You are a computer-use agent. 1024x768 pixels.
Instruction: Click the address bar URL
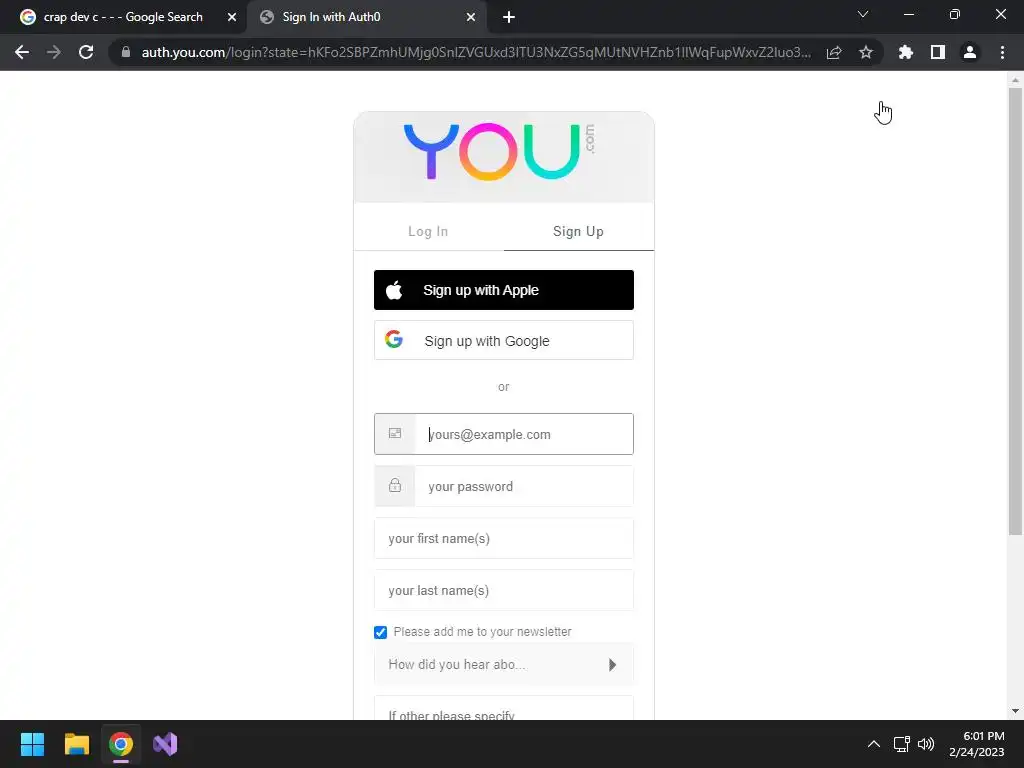pos(476,52)
